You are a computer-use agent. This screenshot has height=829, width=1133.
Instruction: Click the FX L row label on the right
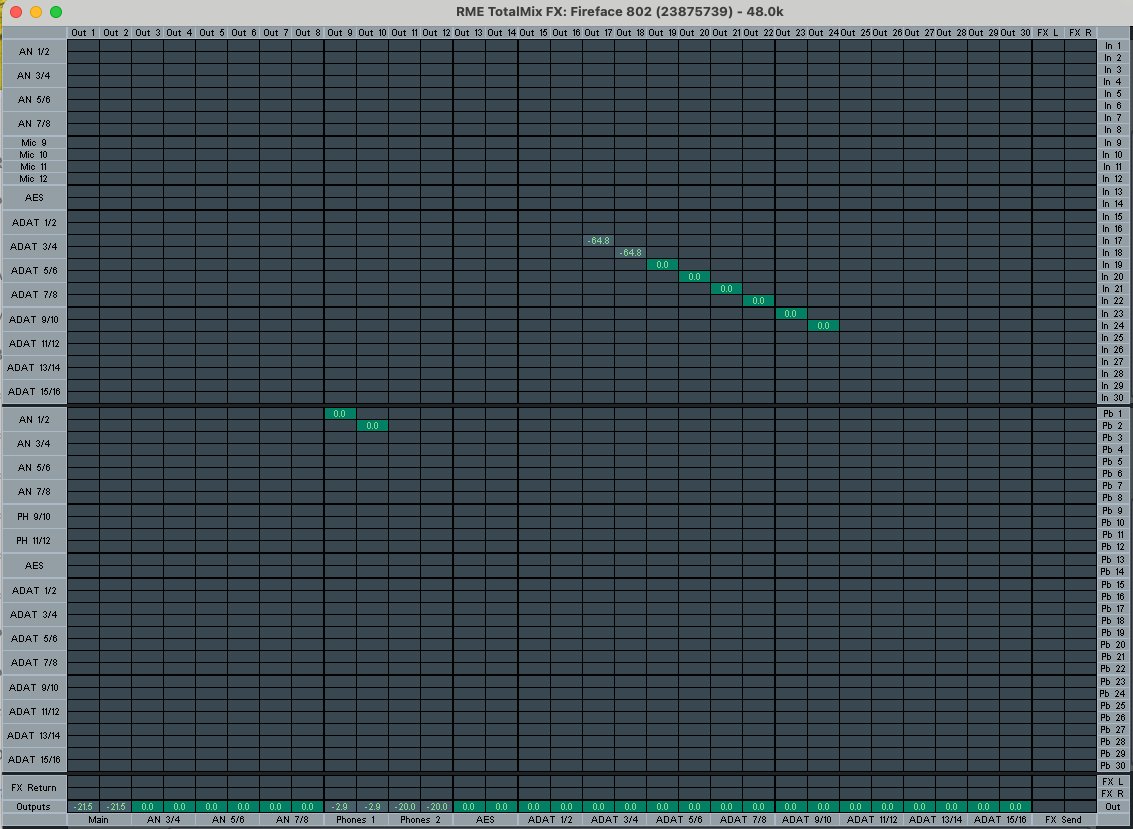[x=1113, y=781]
